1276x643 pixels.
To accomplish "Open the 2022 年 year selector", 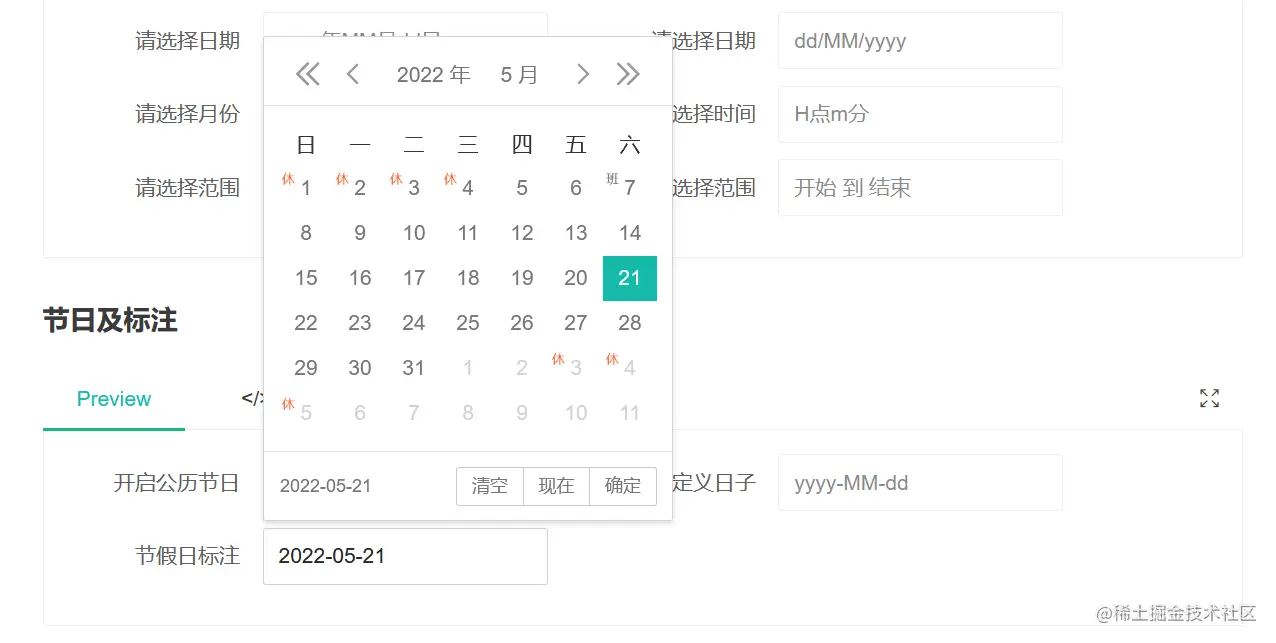I will tap(433, 74).
